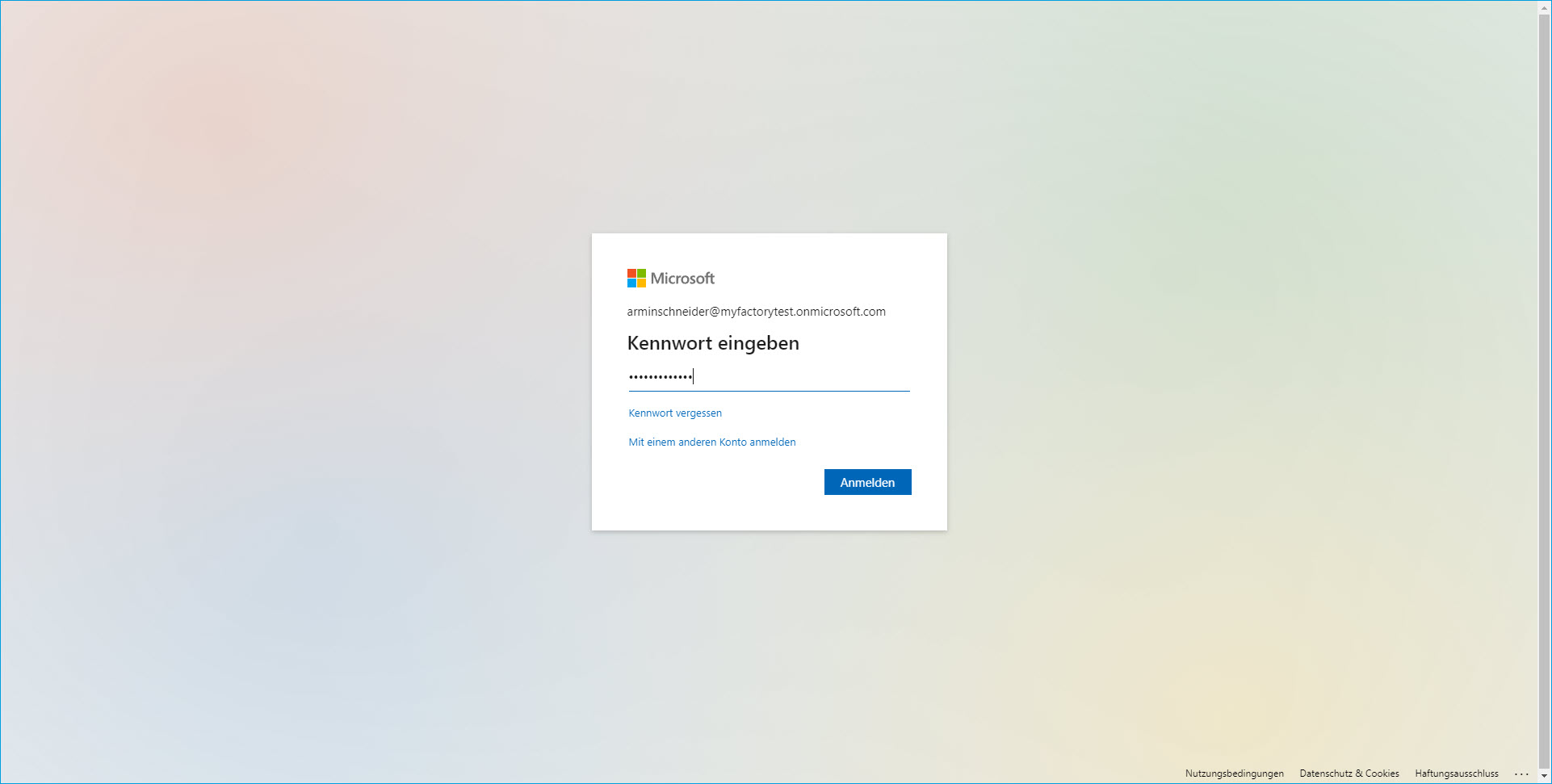Click the Anmelden sign-in button
This screenshot has width=1552, height=784.
(x=867, y=482)
